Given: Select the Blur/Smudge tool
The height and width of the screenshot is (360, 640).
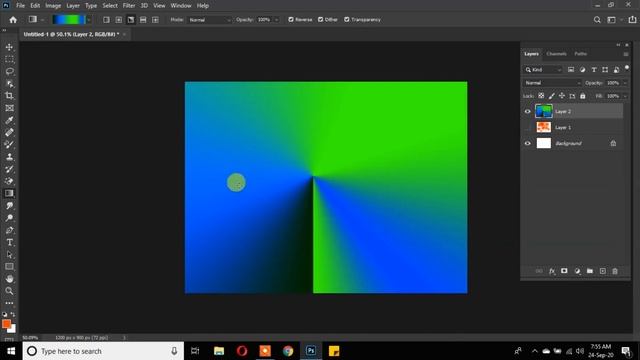Looking at the screenshot, I should coord(9,206).
